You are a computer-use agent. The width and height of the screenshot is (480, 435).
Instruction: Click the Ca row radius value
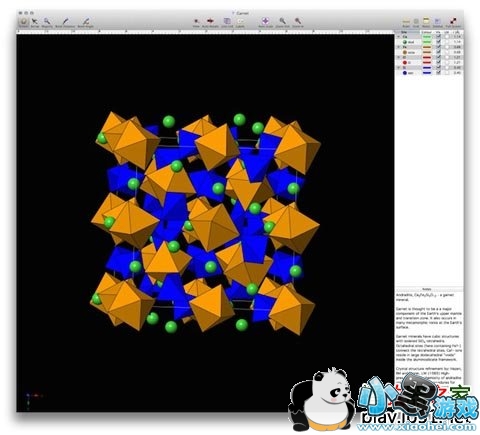(x=457, y=37)
